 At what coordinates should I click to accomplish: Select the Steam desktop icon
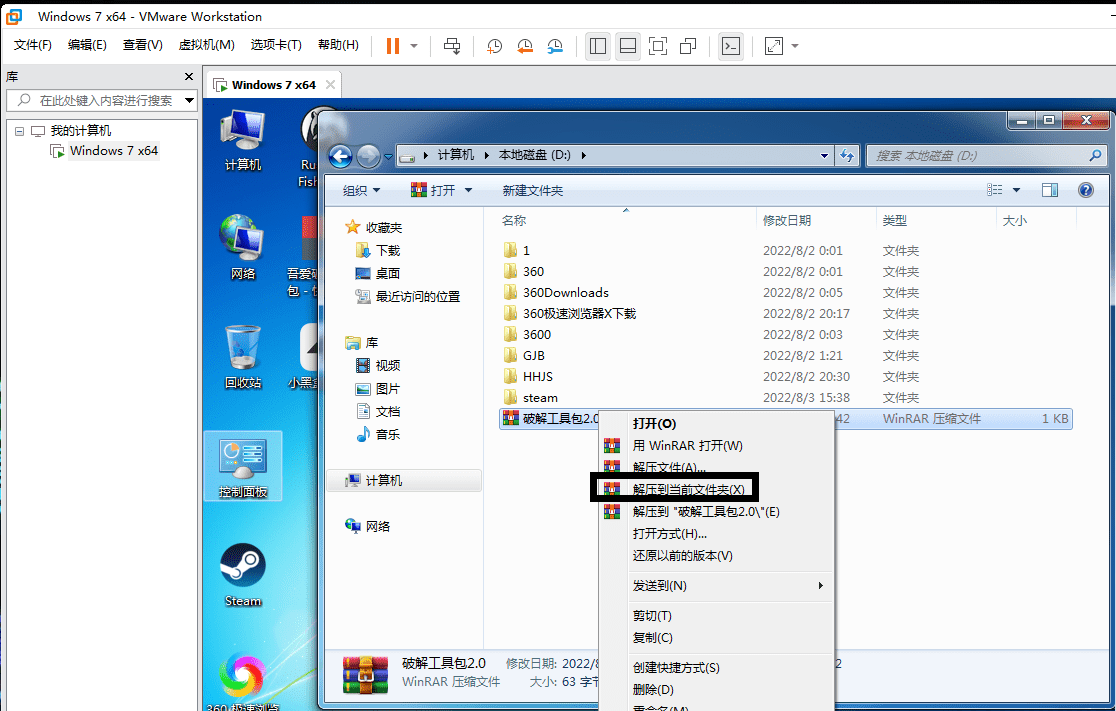click(x=243, y=576)
